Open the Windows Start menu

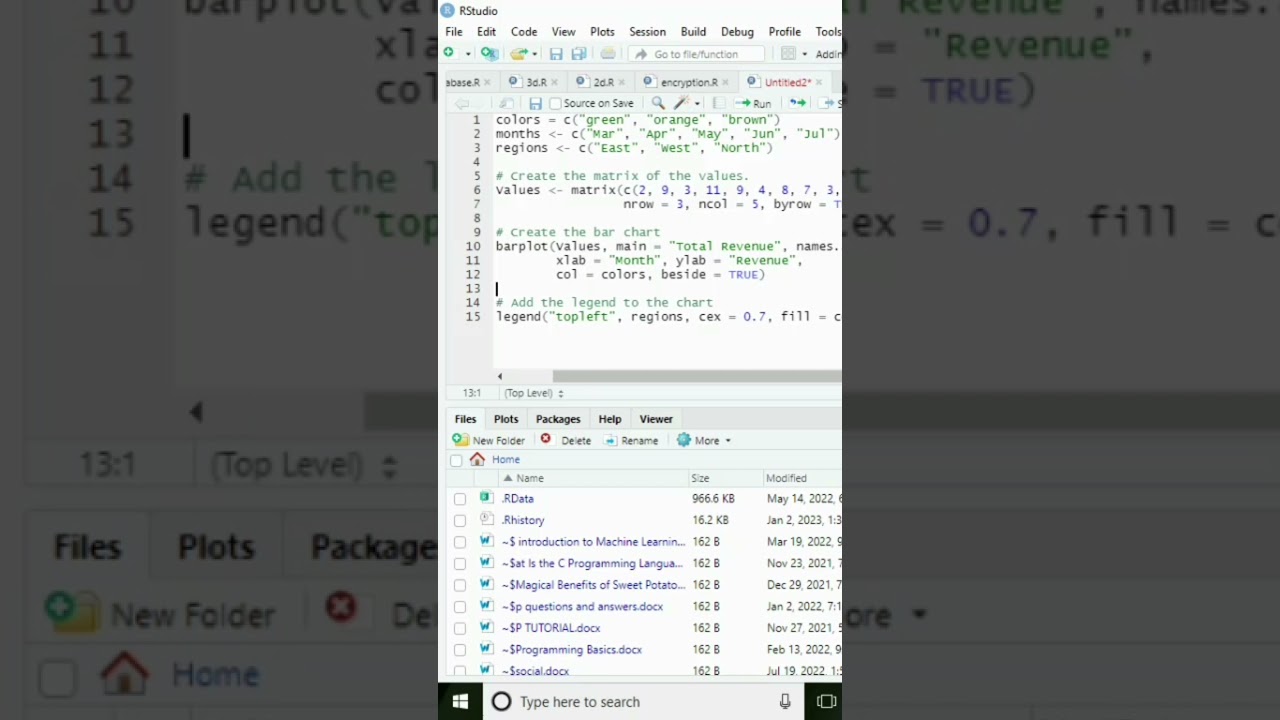tap(460, 702)
